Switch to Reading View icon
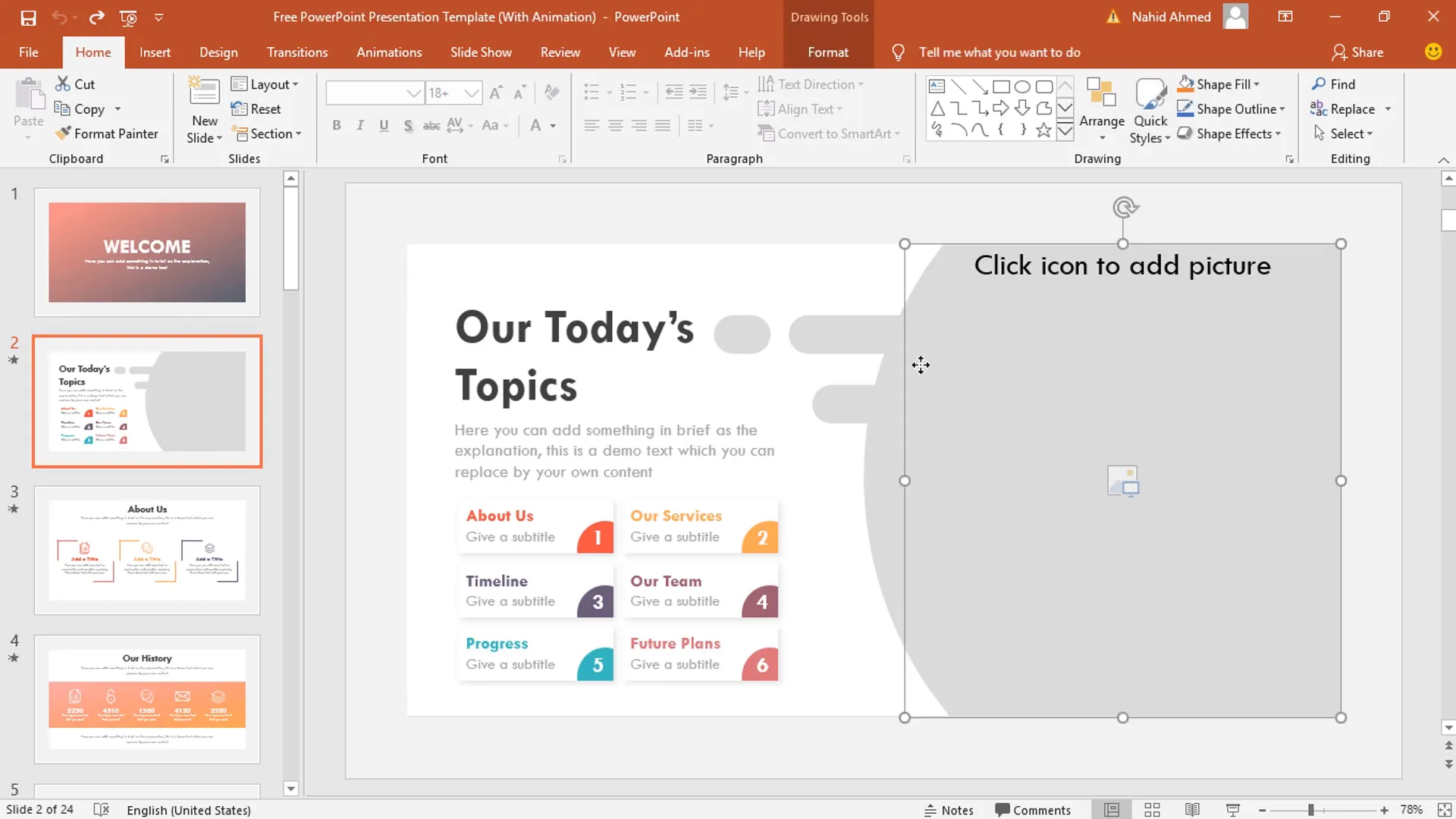This screenshot has width=1456, height=819. (x=1192, y=810)
